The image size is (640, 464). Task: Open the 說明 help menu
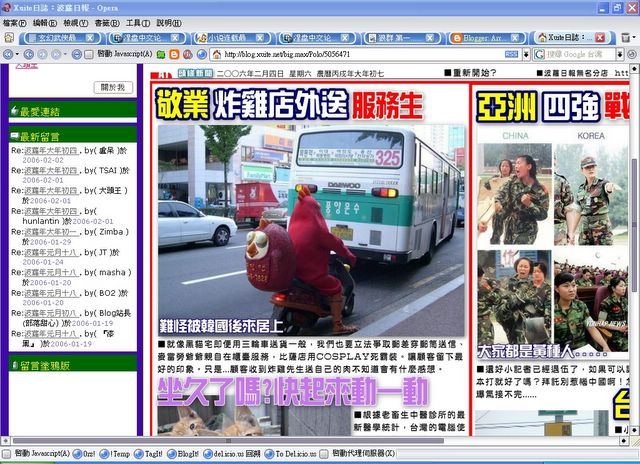click(169, 23)
